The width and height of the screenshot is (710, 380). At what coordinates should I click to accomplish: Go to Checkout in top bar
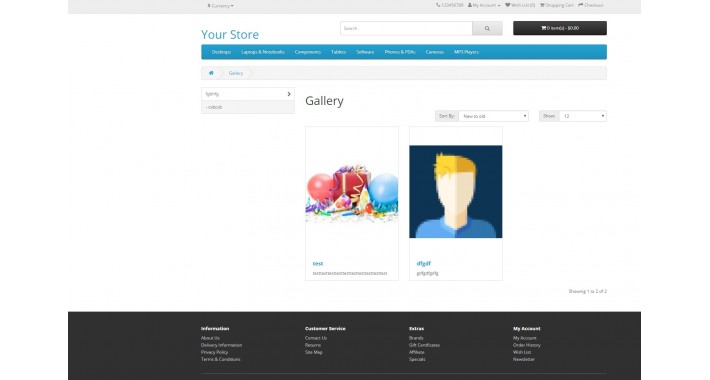[590, 5]
